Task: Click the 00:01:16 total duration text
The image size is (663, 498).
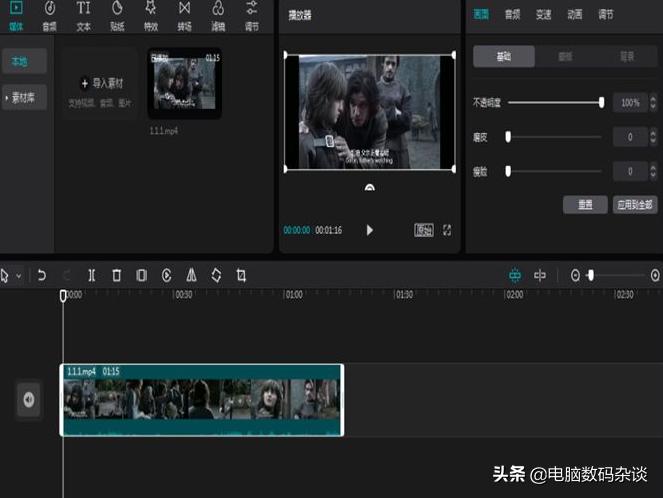Action: (329, 230)
